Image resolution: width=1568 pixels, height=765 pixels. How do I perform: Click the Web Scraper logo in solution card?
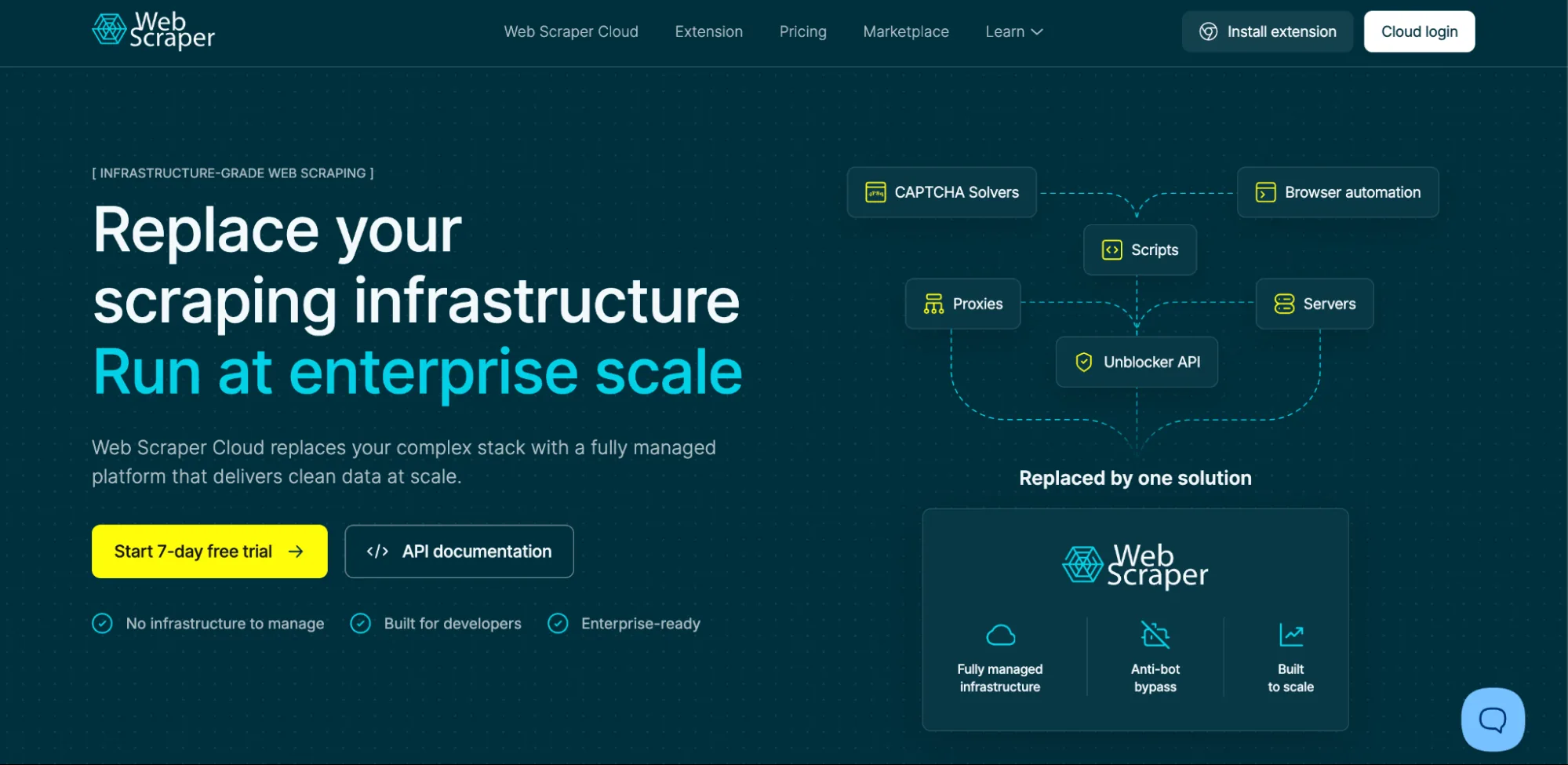click(1135, 565)
